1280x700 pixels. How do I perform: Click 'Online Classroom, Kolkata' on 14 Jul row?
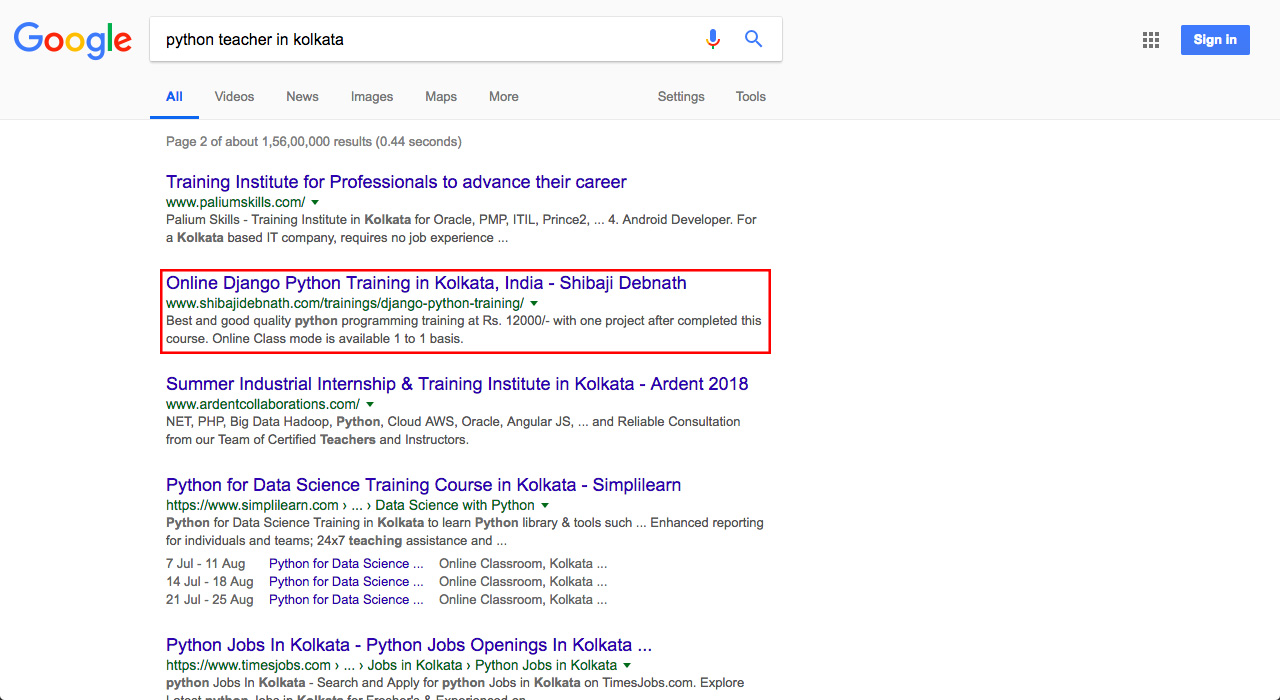click(523, 582)
